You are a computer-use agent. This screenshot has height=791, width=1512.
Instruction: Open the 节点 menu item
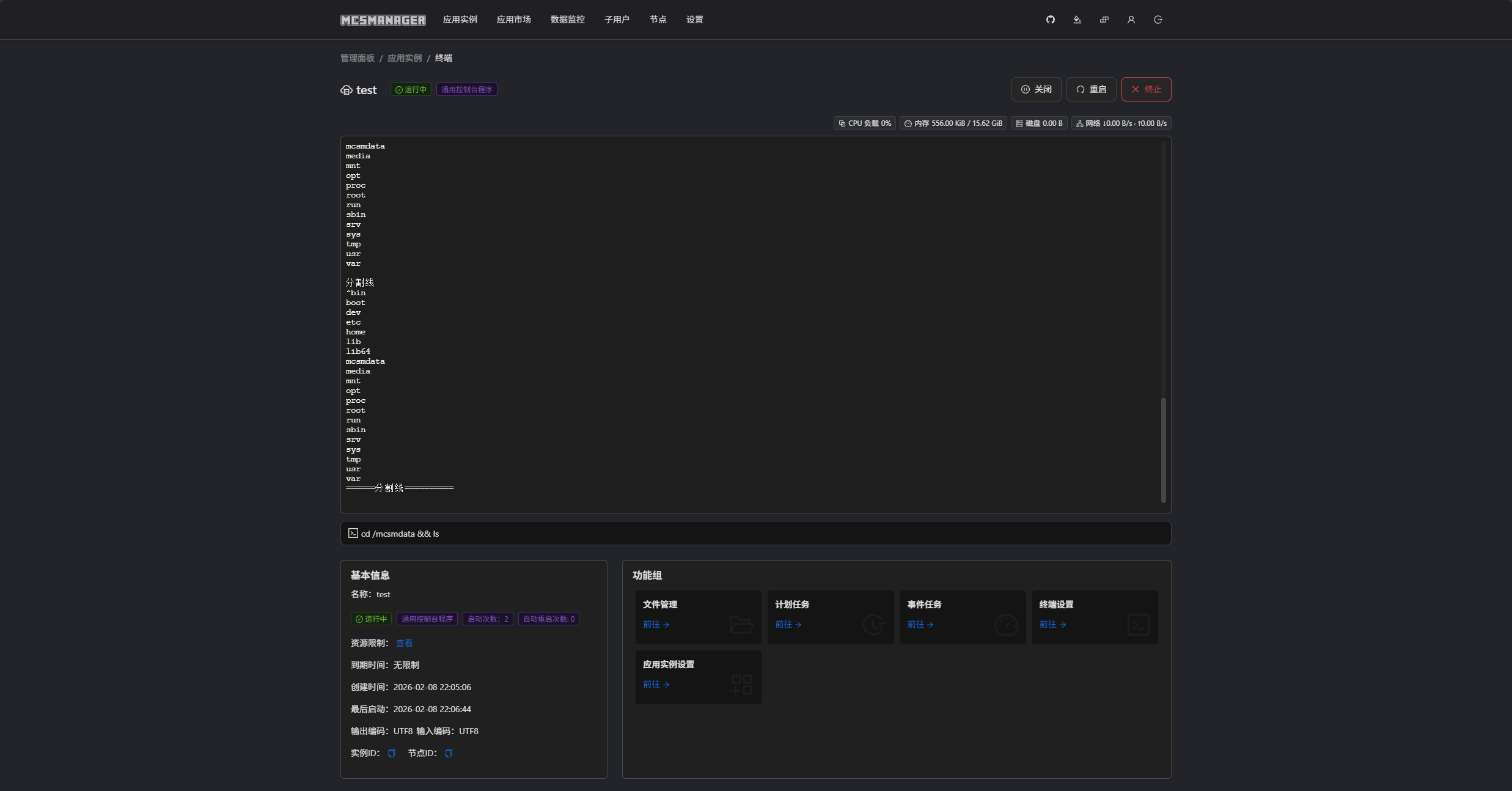tap(658, 20)
